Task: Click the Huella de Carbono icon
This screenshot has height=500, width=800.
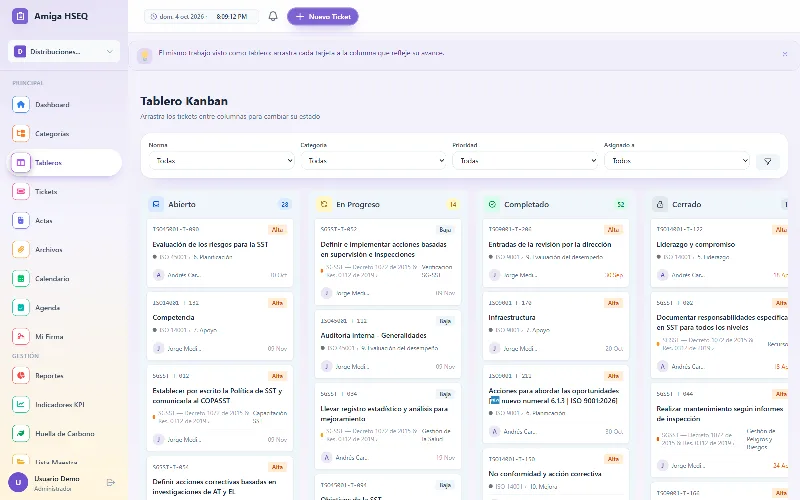Action: point(21,434)
